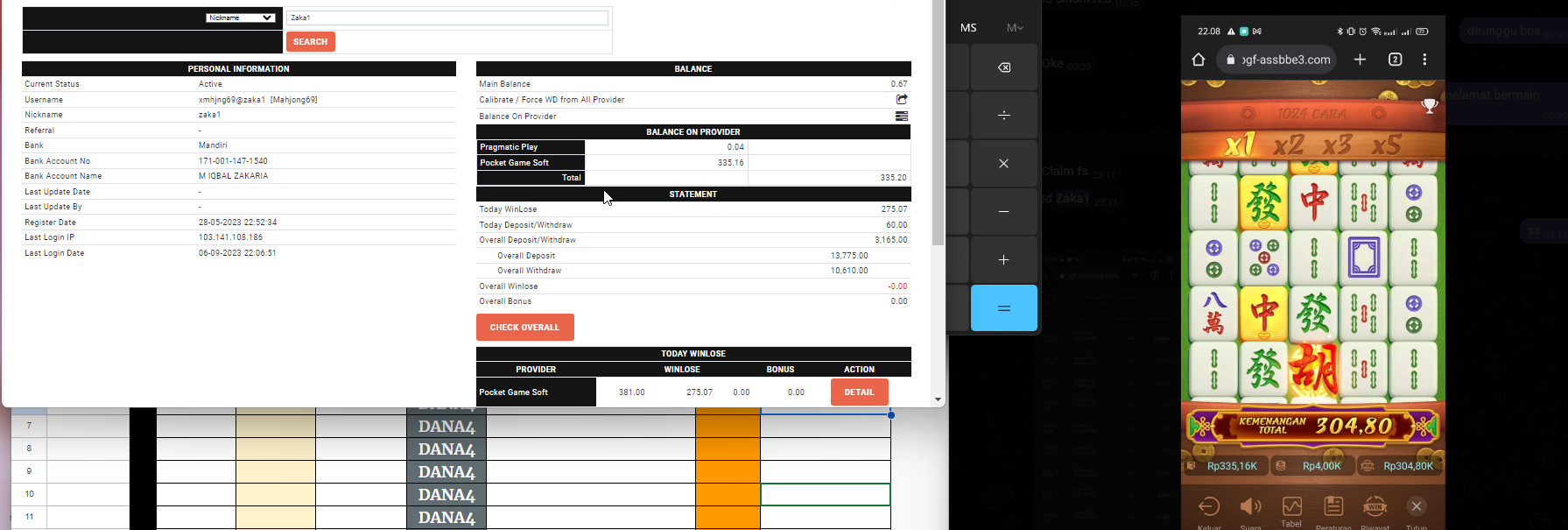Screen dimensions: 1568x530
Task: Tap the phone browser home icon
Action: tap(1199, 60)
